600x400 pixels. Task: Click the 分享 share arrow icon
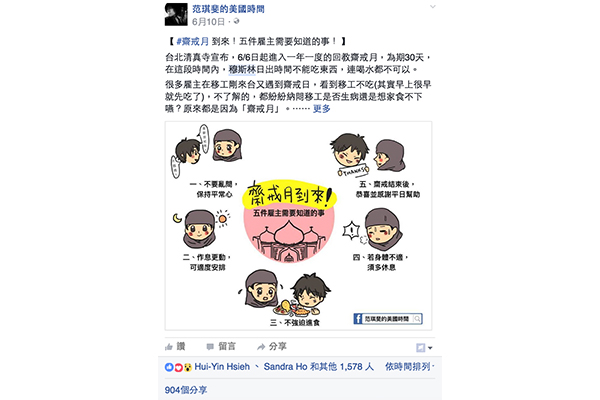coord(261,347)
